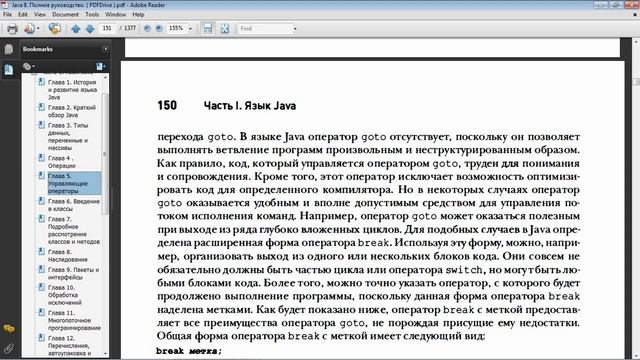Open bookmark Глава 10. Обработка исключений

click(65, 295)
